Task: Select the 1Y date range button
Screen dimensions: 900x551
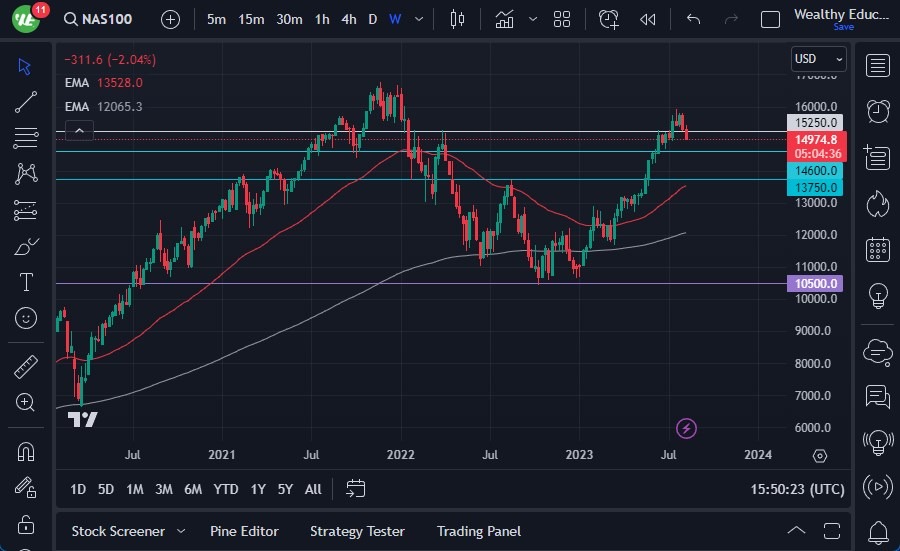Action: 258,489
